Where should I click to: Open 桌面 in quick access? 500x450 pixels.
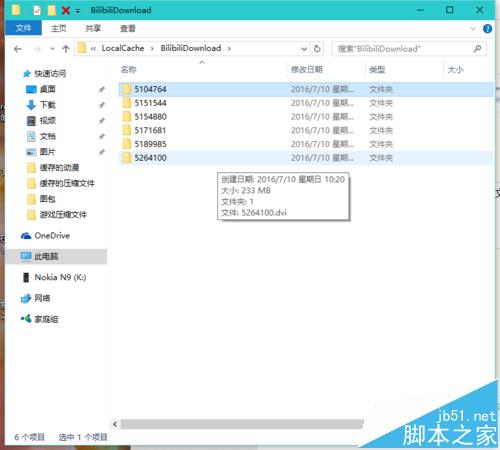(47, 89)
